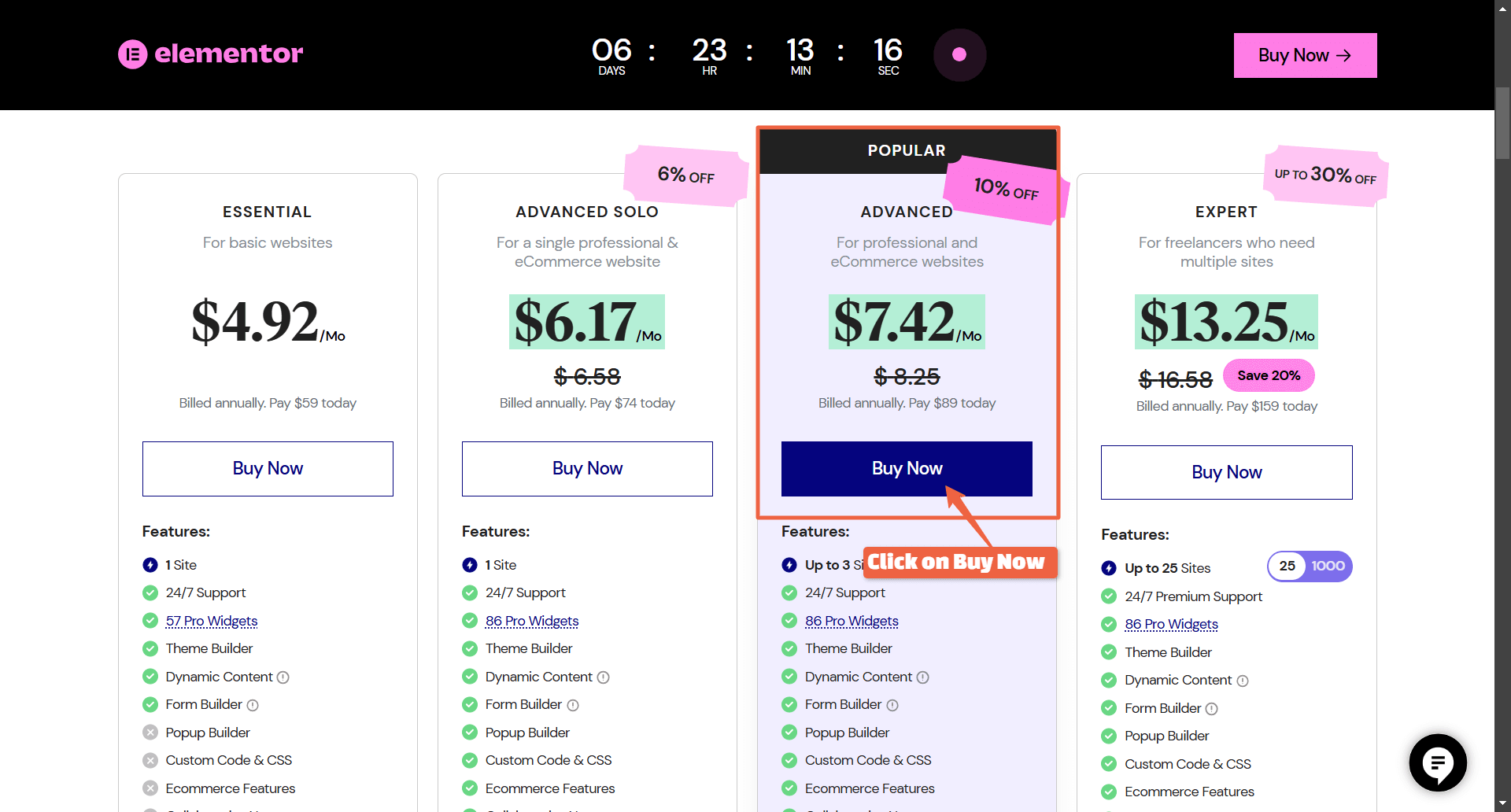The height and width of the screenshot is (812, 1511).
Task: Click the info icon beside Form Builder in Expert
Action: pos(1210,708)
